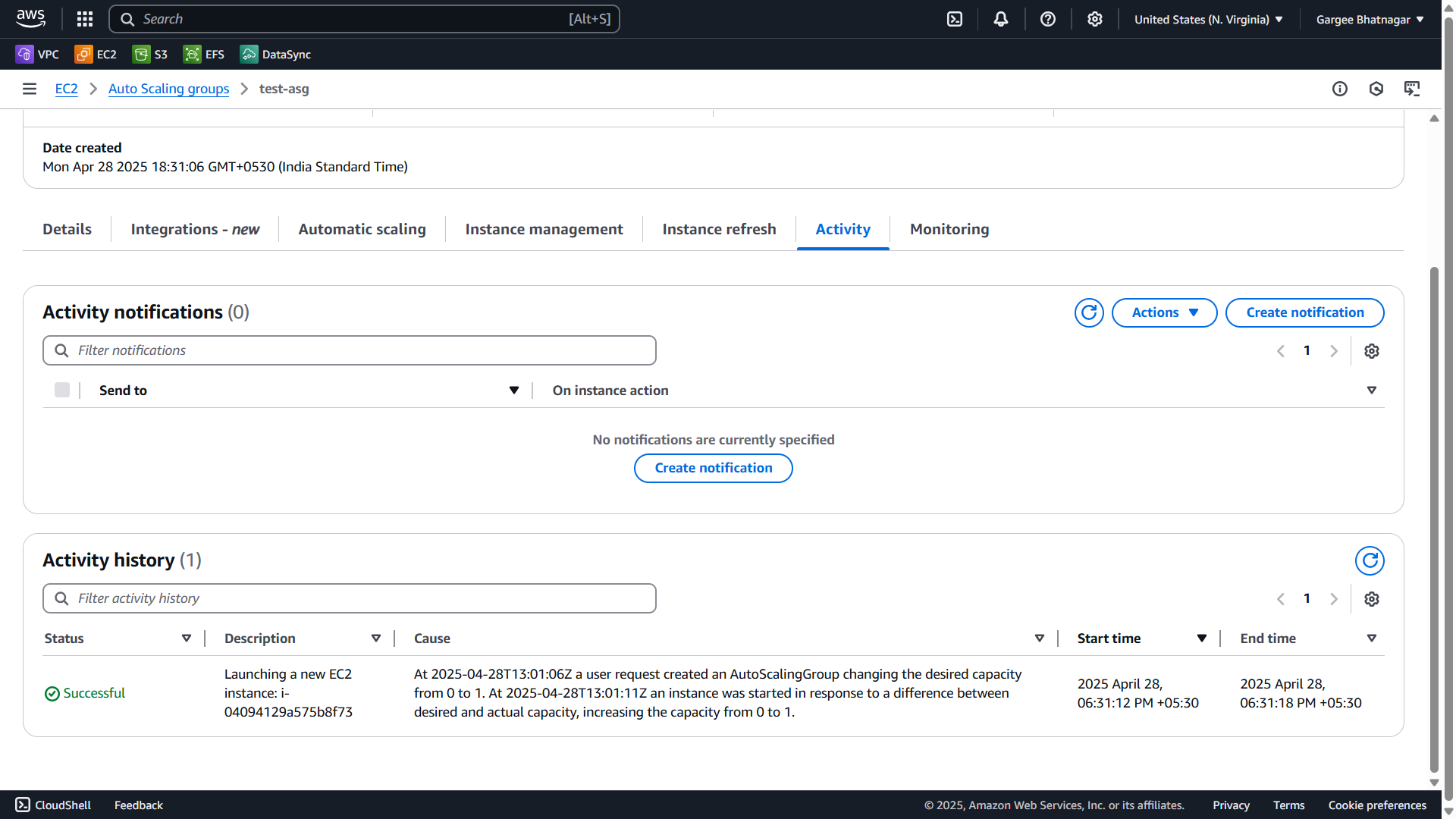Click the Filter notifications field
1456x819 pixels.
(x=349, y=350)
